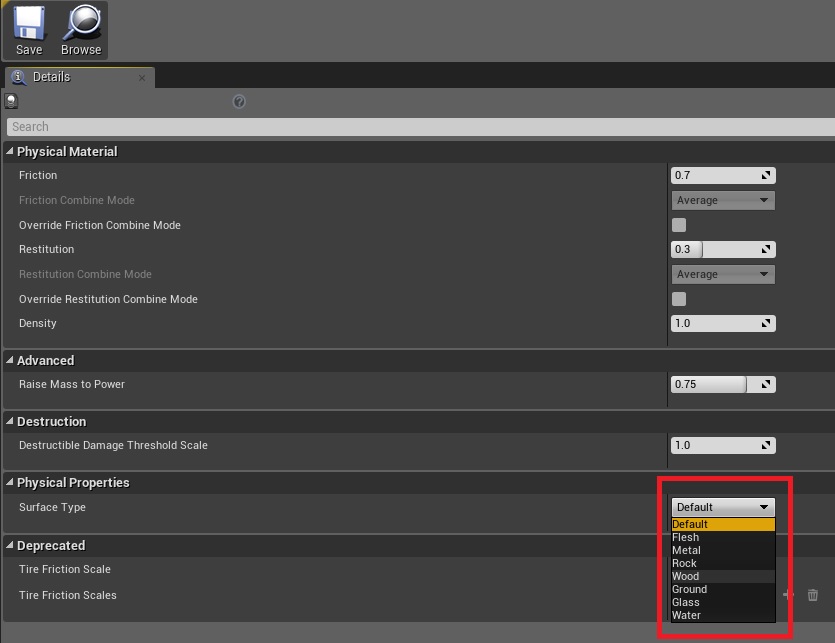Image resolution: width=835 pixels, height=643 pixels.
Task: Click the Save toolbar icon
Action: (29, 29)
